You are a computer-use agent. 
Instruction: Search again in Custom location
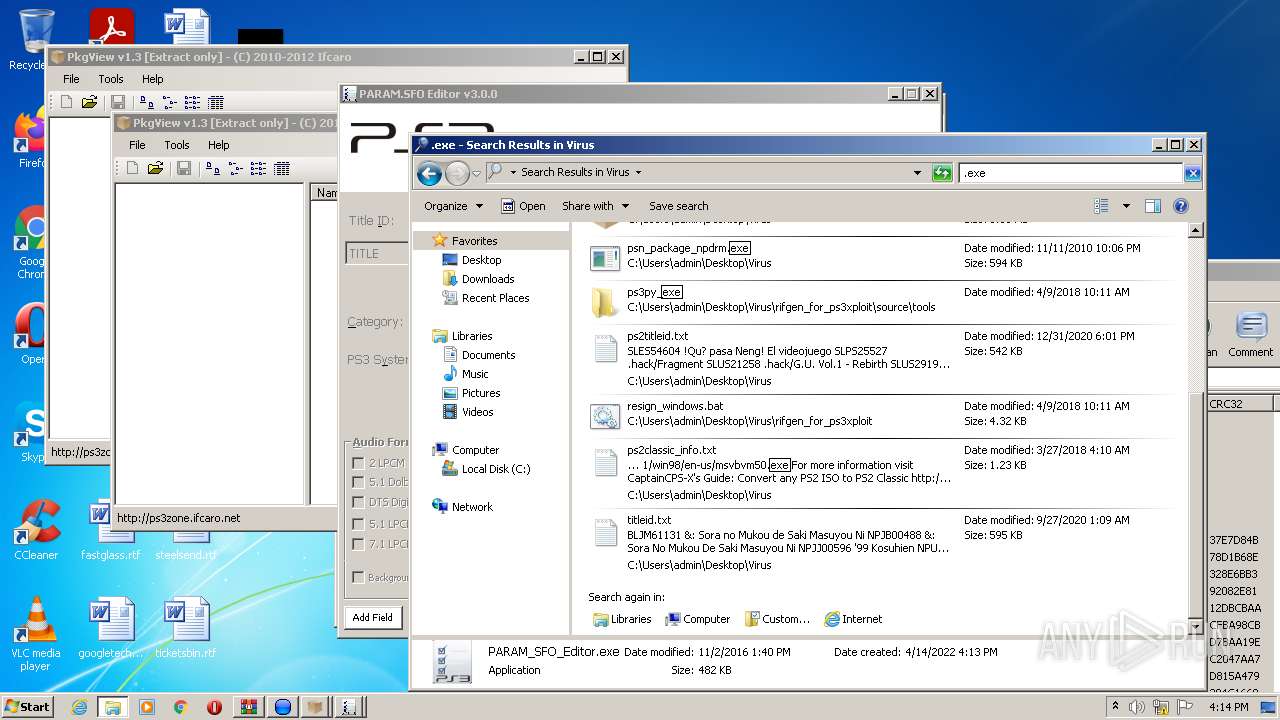tap(777, 619)
